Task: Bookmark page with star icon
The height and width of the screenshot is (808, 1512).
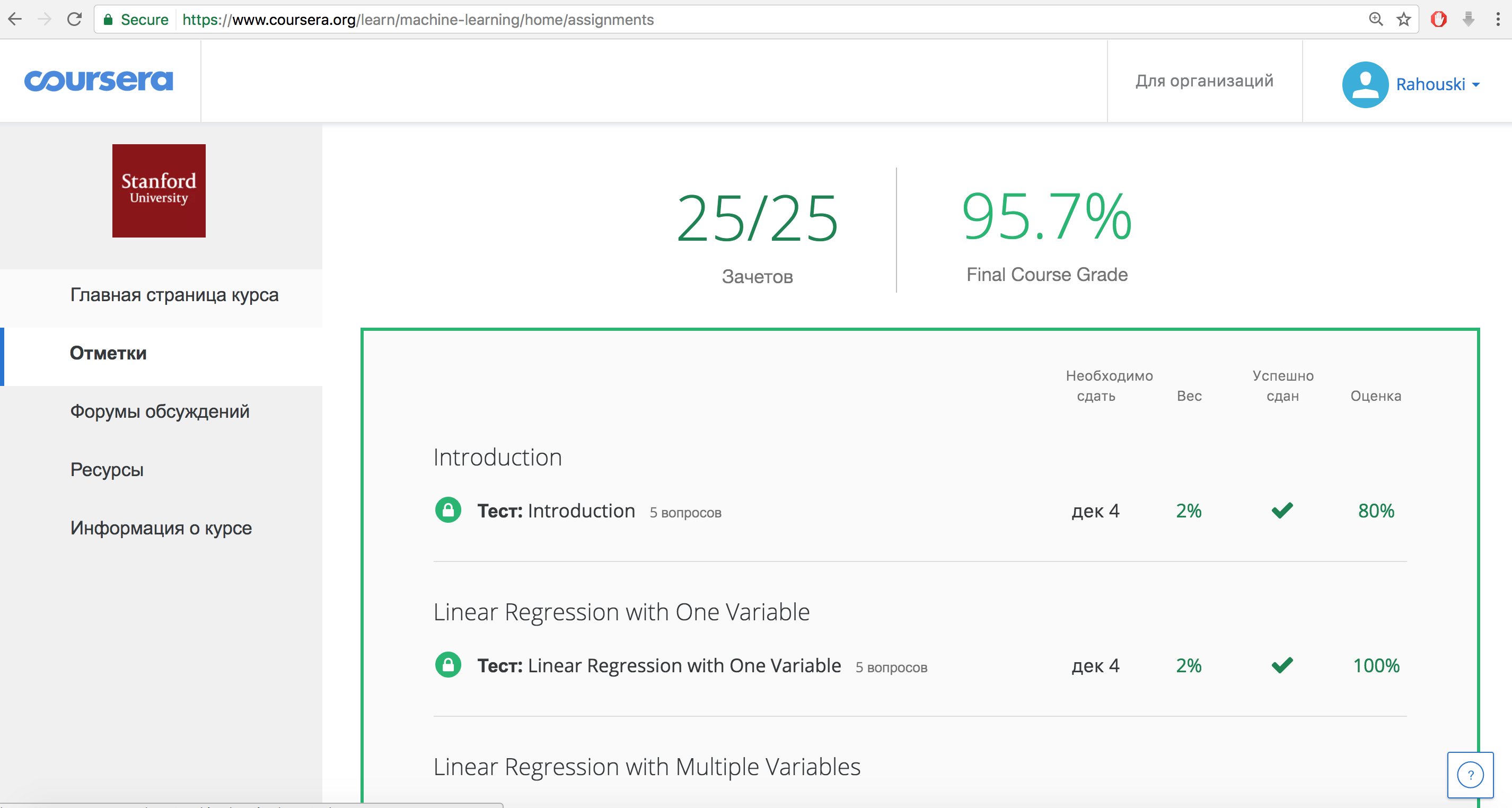Action: pos(1403,20)
